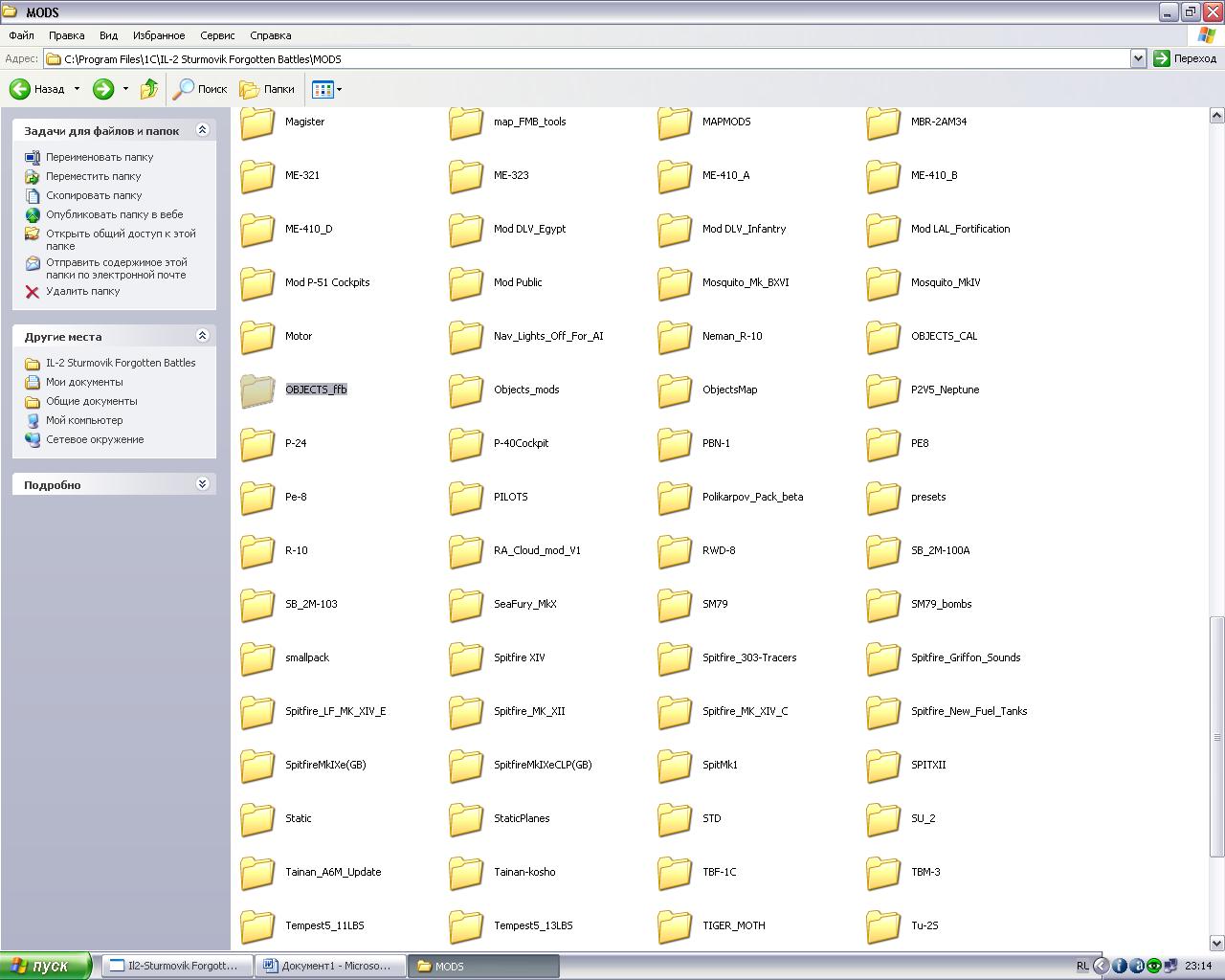This screenshot has width=1225, height=980.
Task: Open the Справка menu
Action: coord(271,35)
